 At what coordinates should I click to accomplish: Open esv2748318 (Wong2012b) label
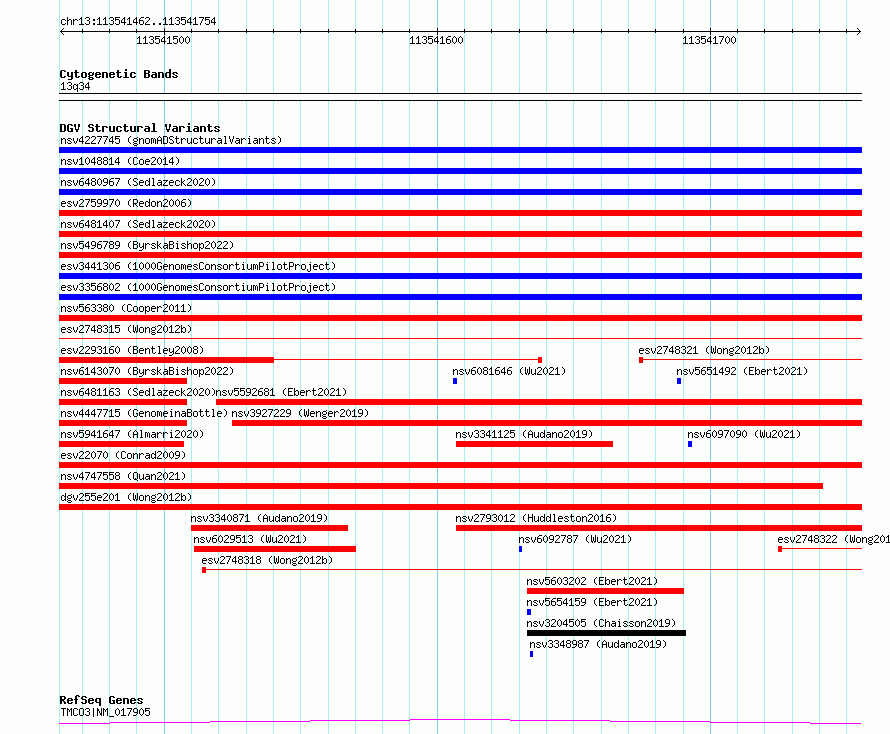(267, 560)
